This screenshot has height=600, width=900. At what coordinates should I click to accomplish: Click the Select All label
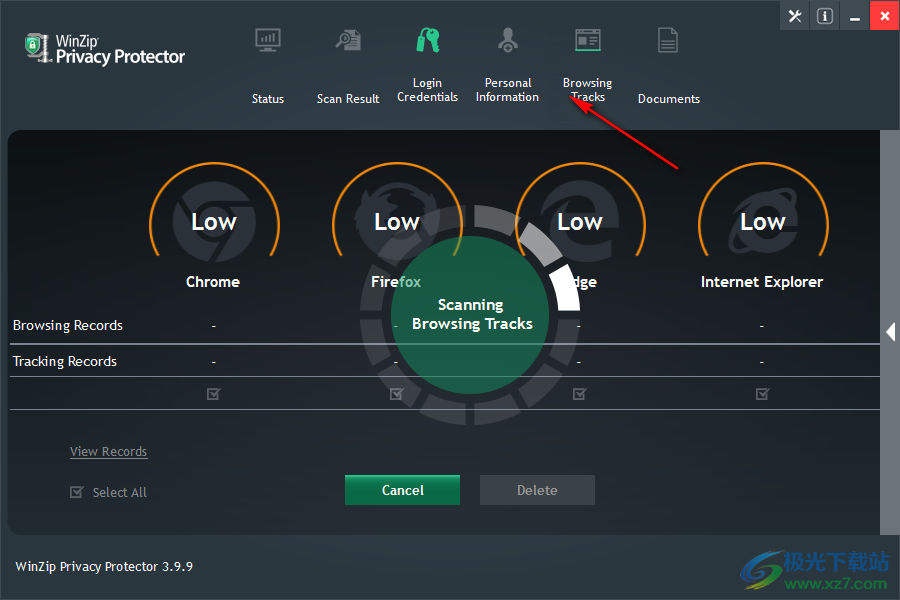click(119, 492)
